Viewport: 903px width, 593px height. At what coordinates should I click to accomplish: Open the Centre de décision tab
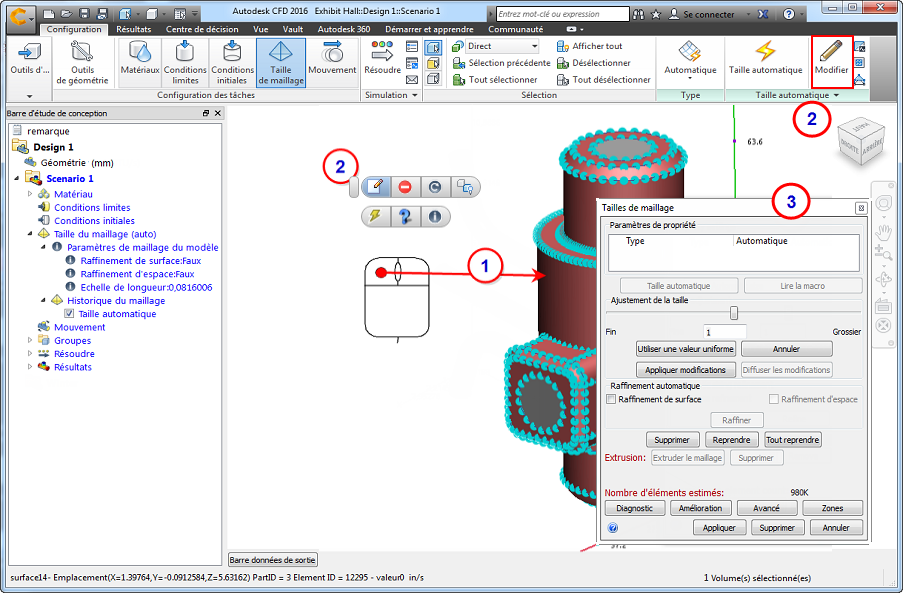click(x=202, y=29)
